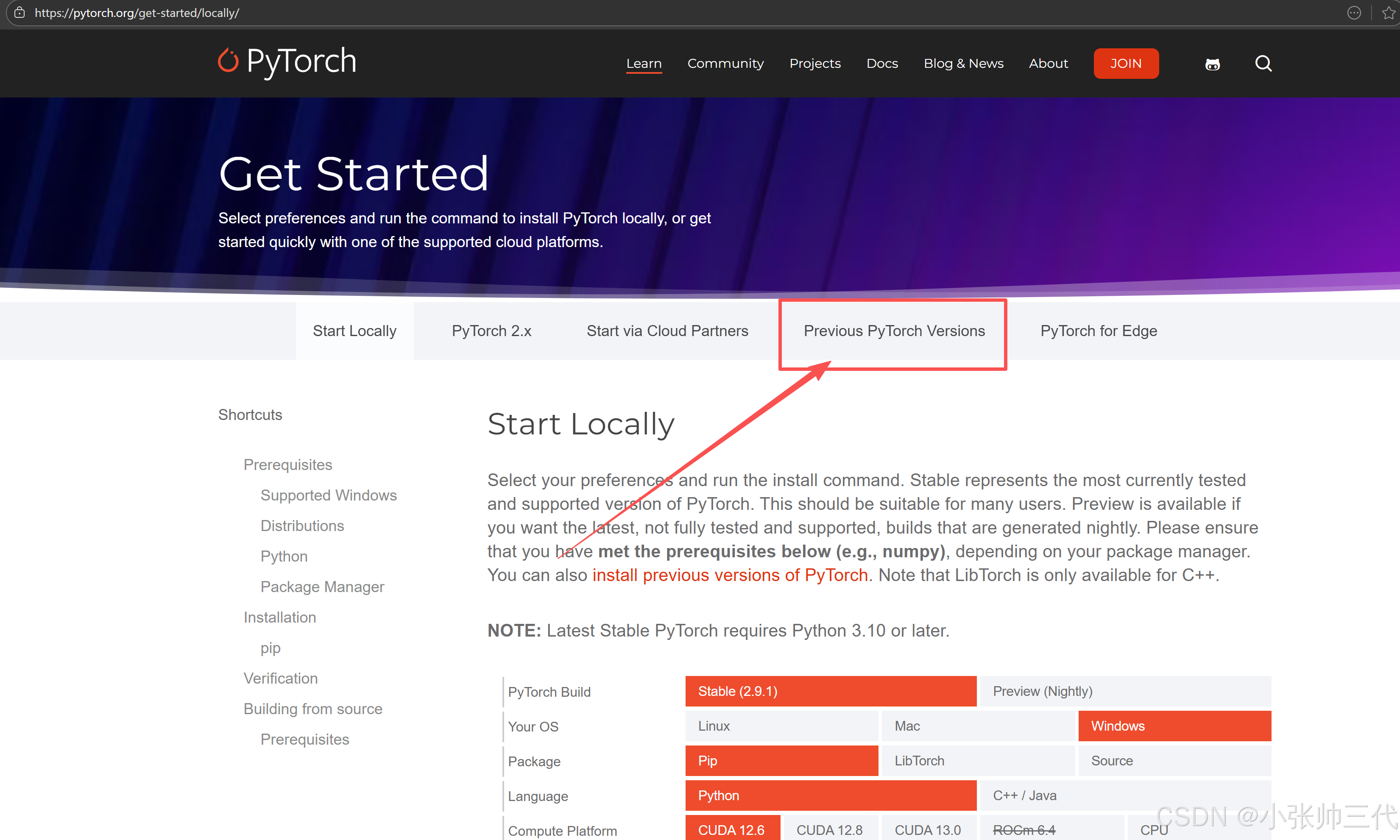Image resolution: width=1400 pixels, height=840 pixels.
Task: Open the Start via Cloud Partners tab
Action: 667,331
